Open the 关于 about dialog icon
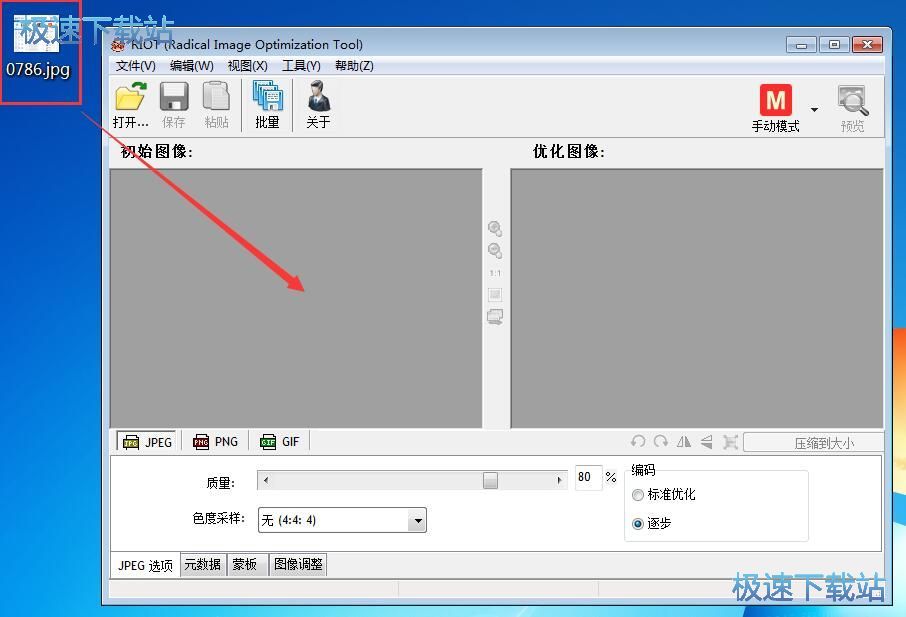Image resolution: width=906 pixels, height=617 pixels. 318,105
